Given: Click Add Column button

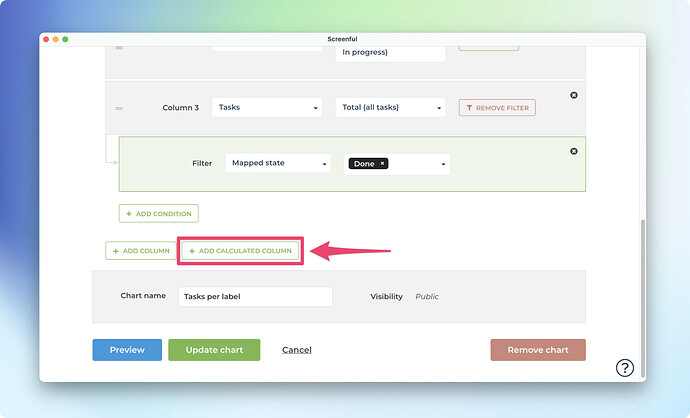Looking at the screenshot, I should [141, 251].
